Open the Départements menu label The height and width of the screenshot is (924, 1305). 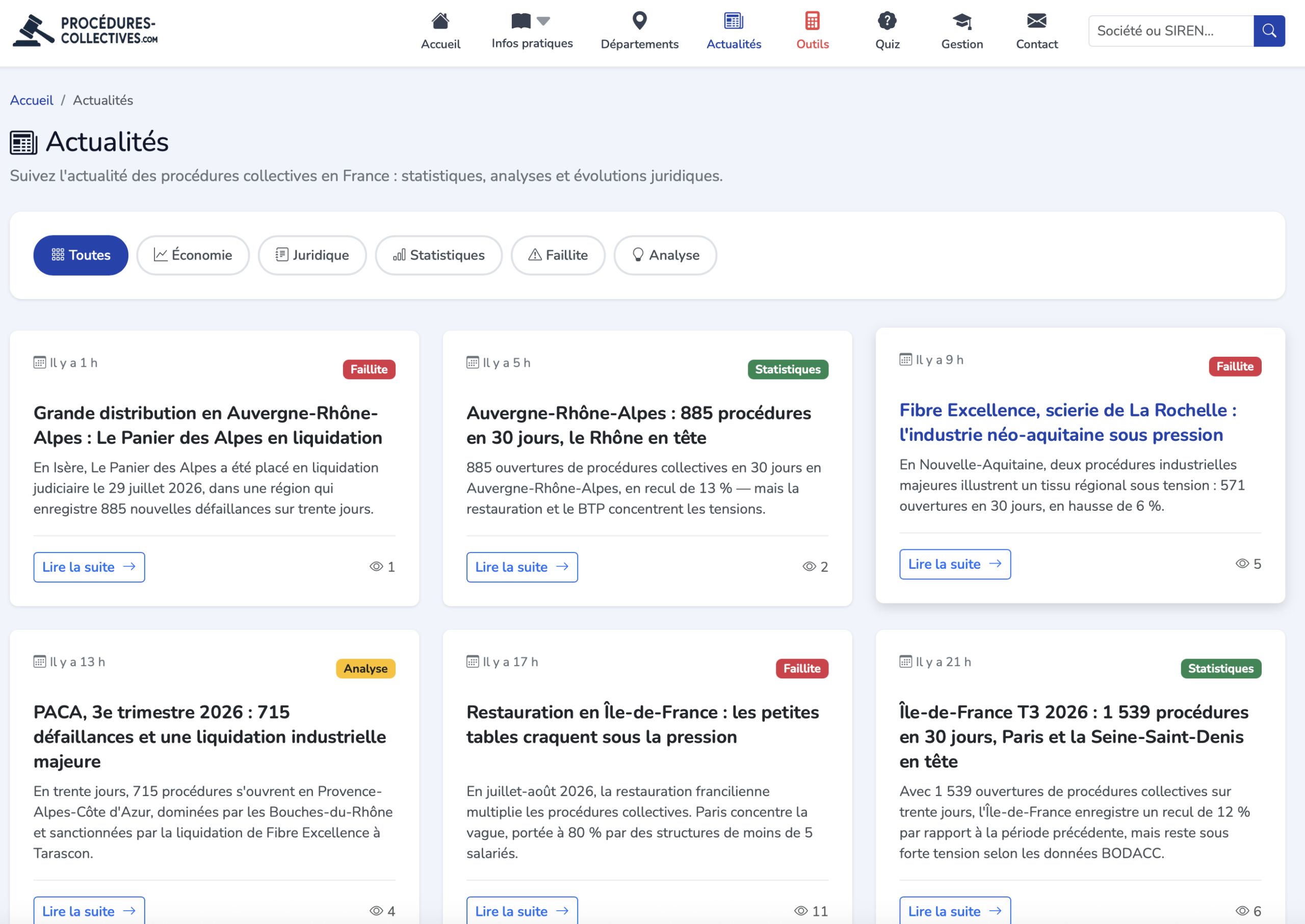[x=640, y=44]
